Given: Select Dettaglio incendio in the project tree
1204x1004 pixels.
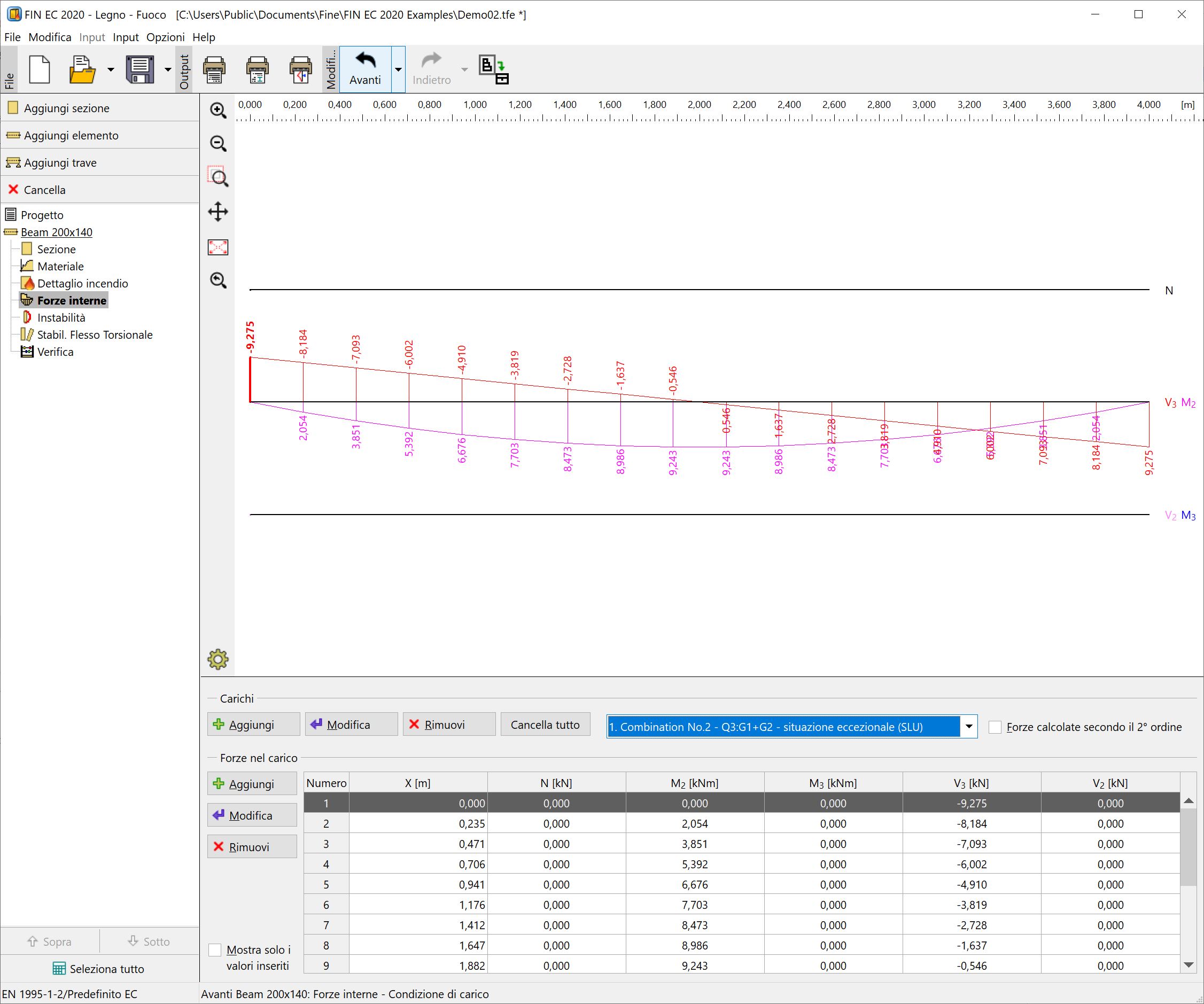Looking at the screenshot, I should (x=82, y=283).
